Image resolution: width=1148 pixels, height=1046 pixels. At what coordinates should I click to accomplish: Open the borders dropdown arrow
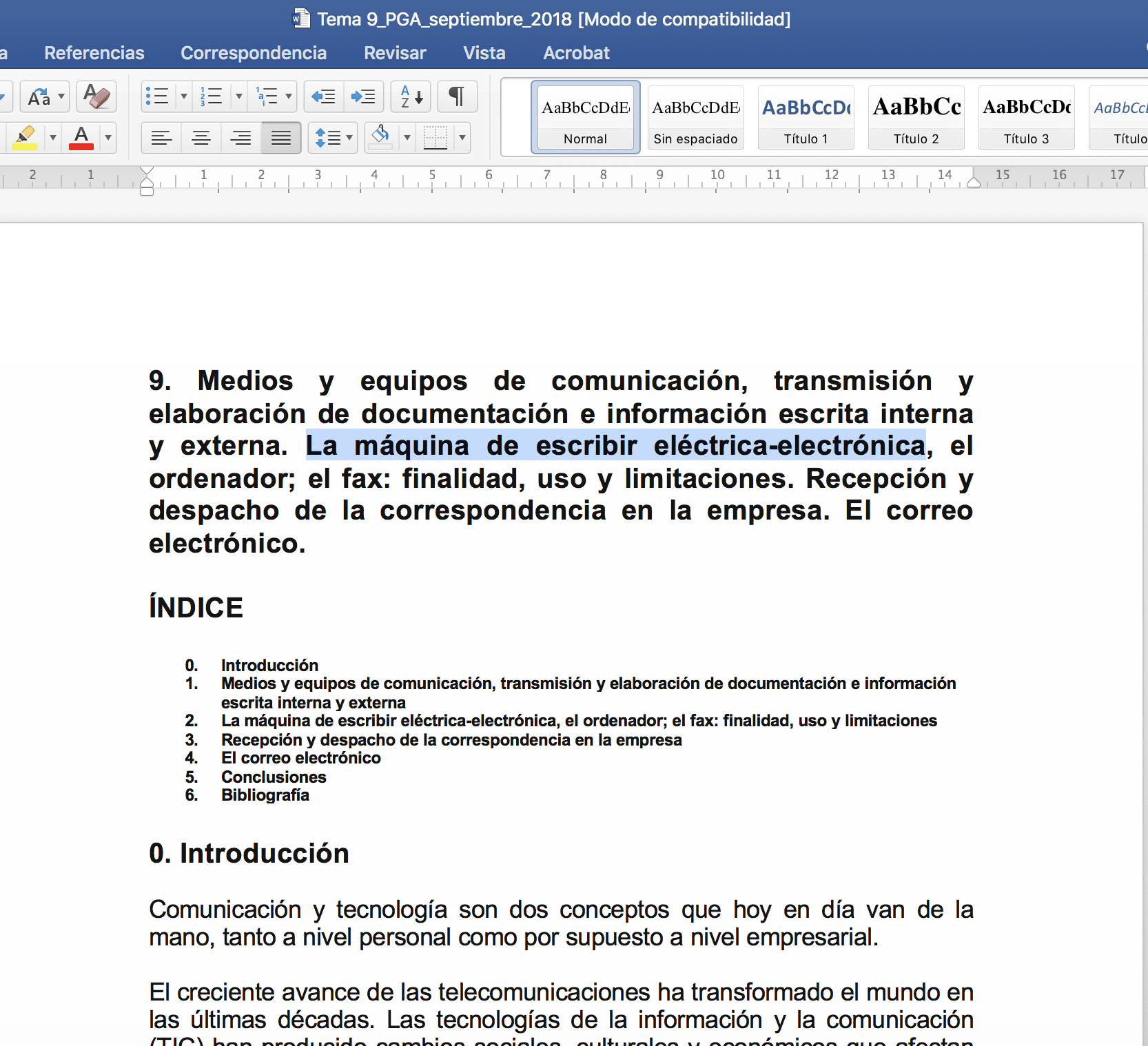[462, 138]
